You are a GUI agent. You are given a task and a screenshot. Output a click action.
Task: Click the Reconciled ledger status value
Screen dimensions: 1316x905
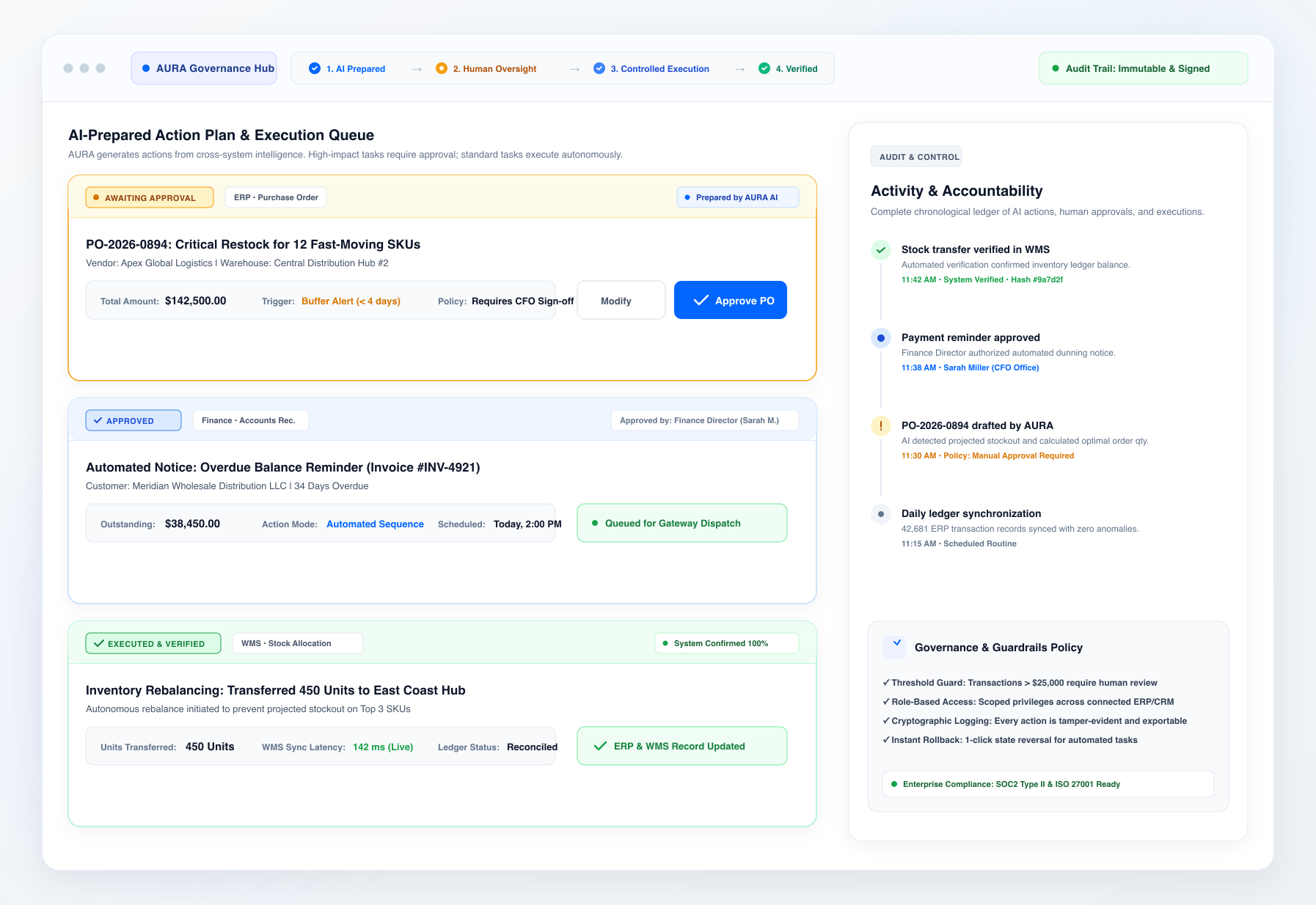tap(532, 747)
